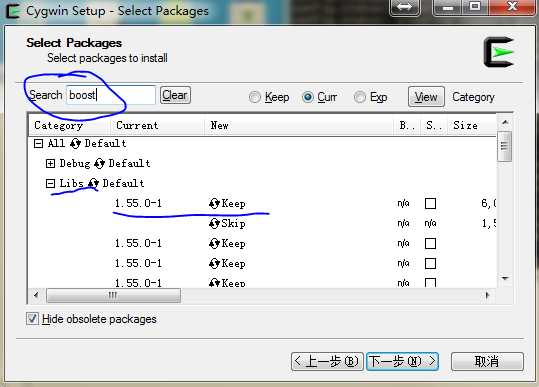Click the vertical scrollbar thumb
539x387 pixels.
tap(505, 146)
